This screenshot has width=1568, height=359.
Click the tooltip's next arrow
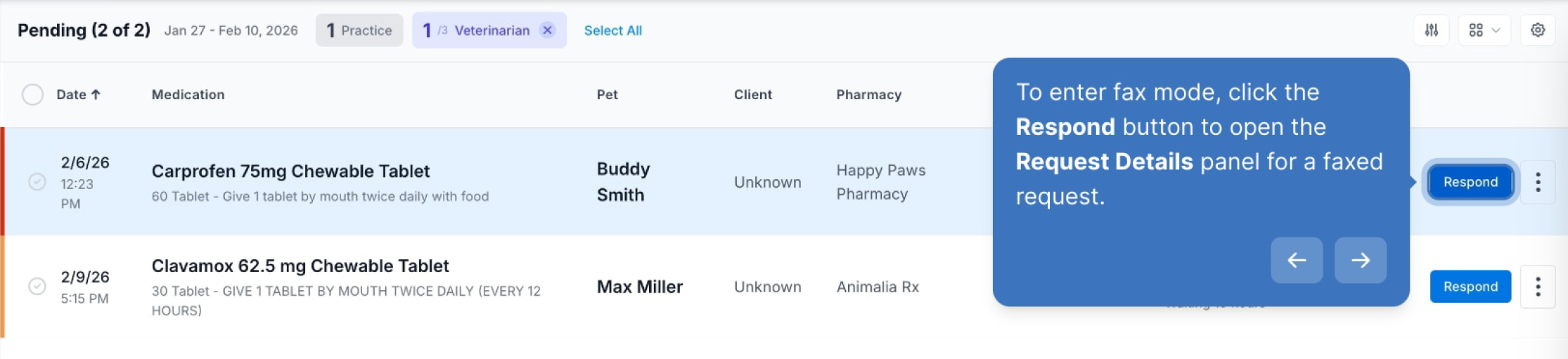pyautogui.click(x=1361, y=260)
